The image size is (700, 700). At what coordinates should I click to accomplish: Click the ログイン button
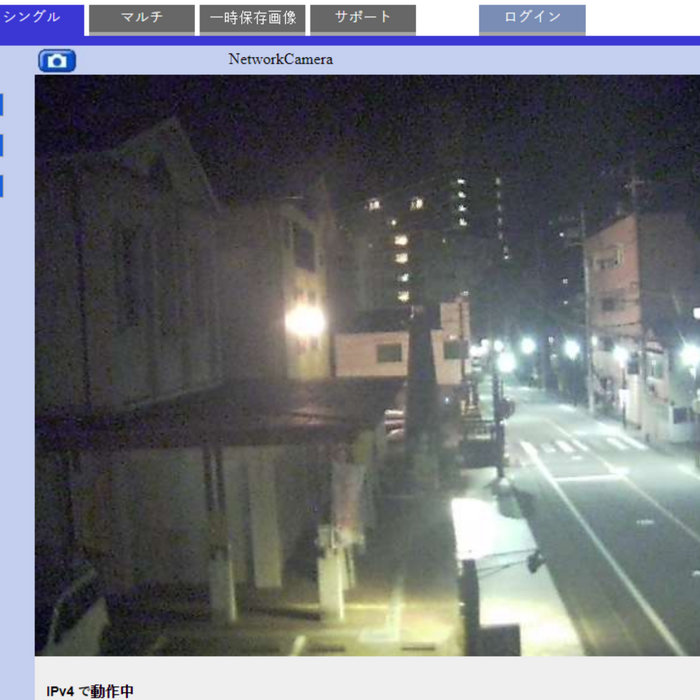coord(531,18)
